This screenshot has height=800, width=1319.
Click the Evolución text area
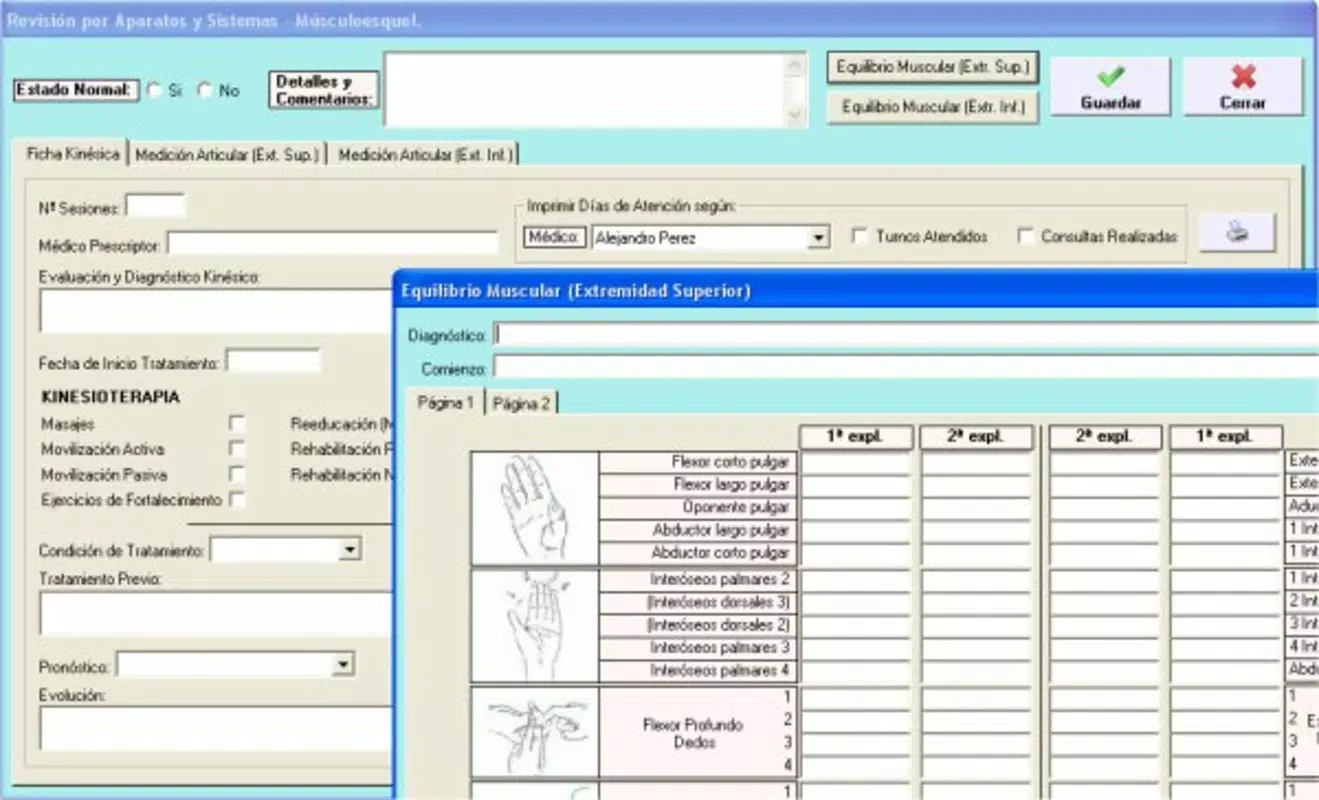click(216, 728)
